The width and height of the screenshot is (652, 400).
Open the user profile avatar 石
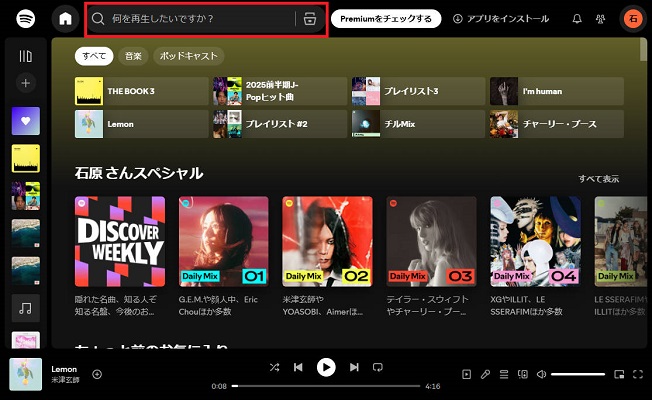[x=633, y=19]
